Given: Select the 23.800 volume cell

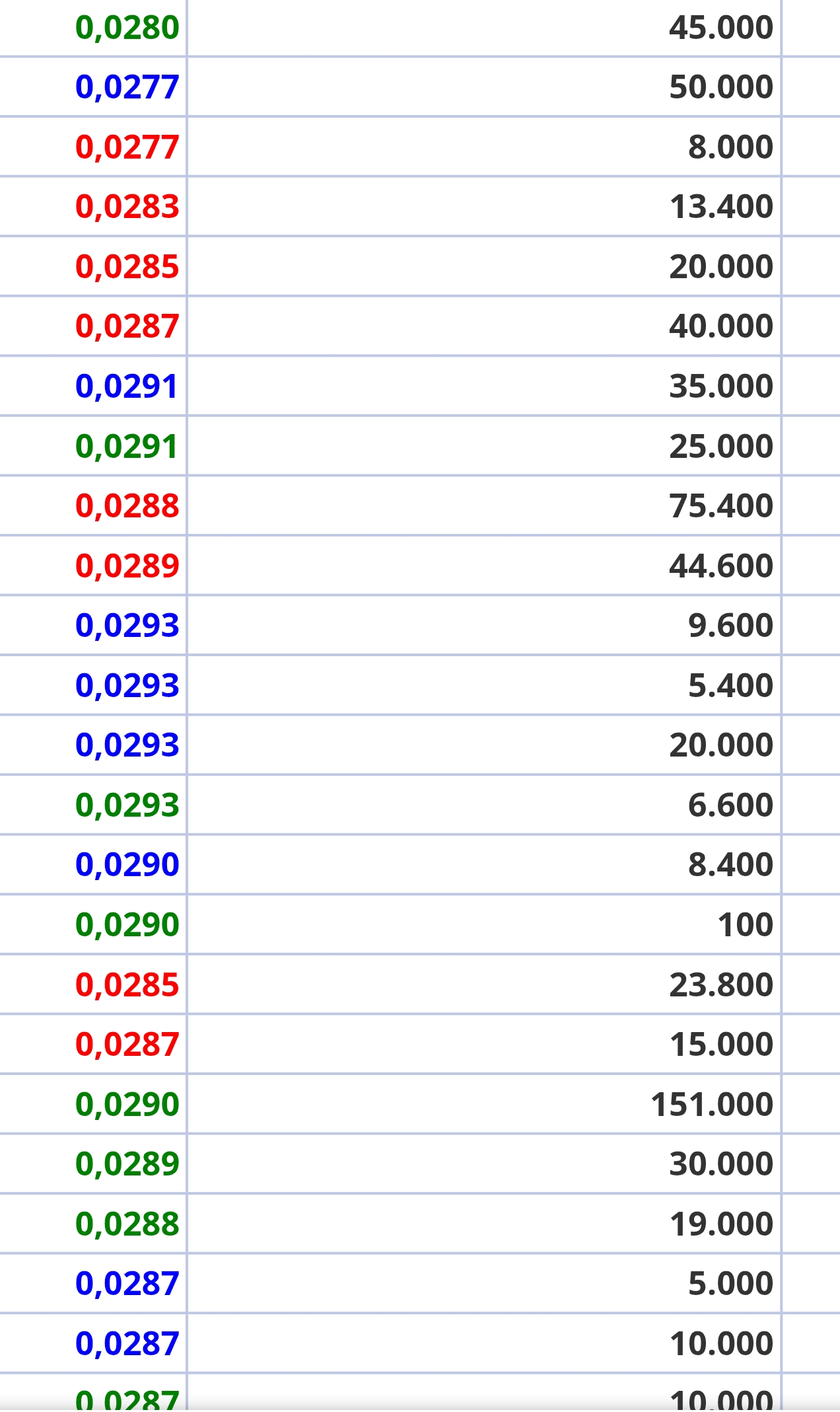Looking at the screenshot, I should pos(720,985).
